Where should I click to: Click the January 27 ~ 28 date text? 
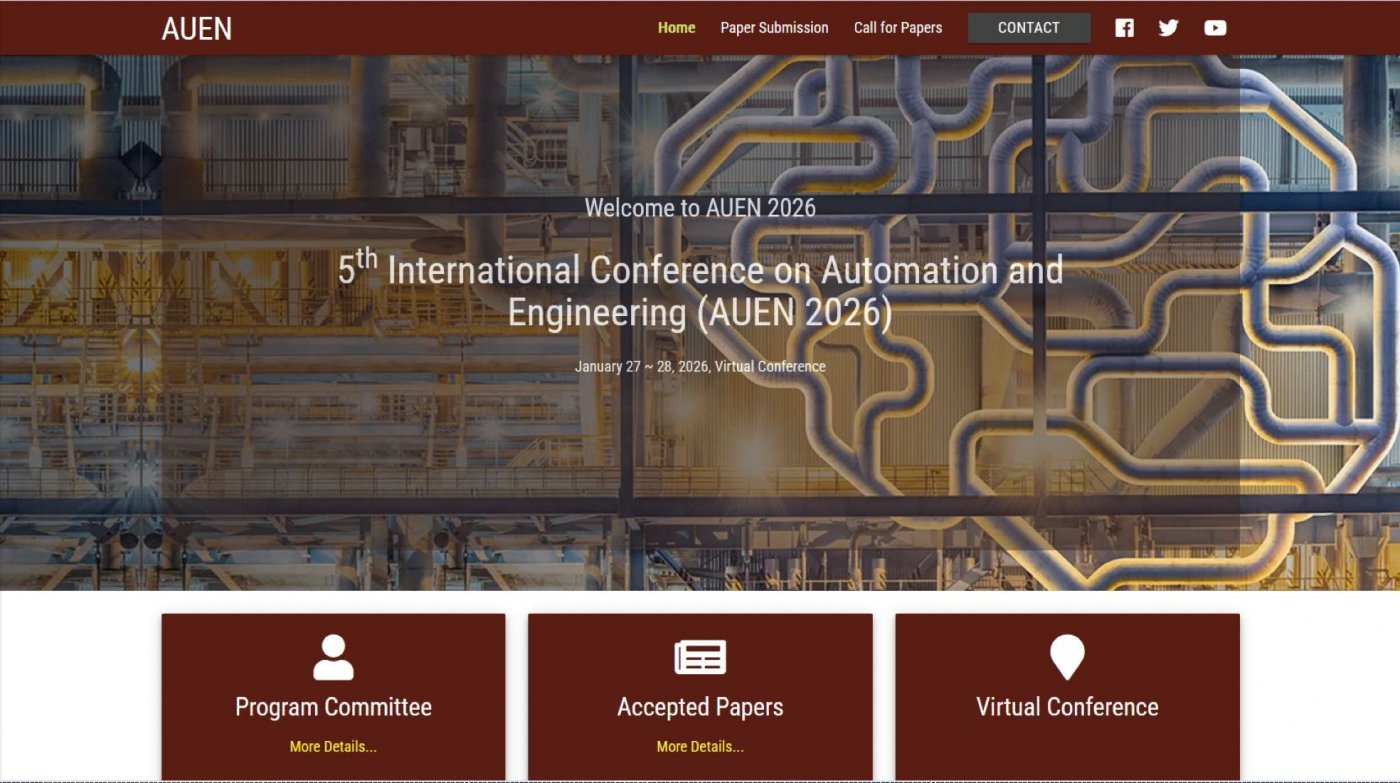coord(700,366)
